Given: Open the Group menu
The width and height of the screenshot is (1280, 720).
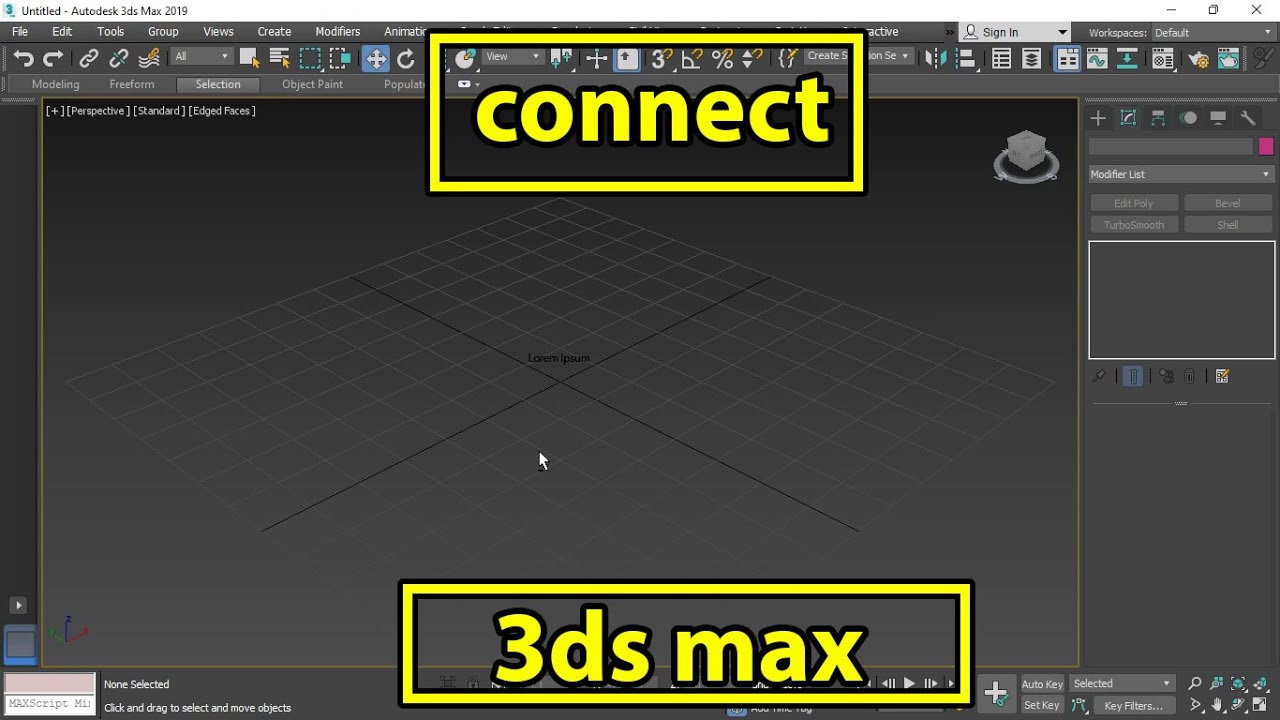Looking at the screenshot, I should (163, 32).
